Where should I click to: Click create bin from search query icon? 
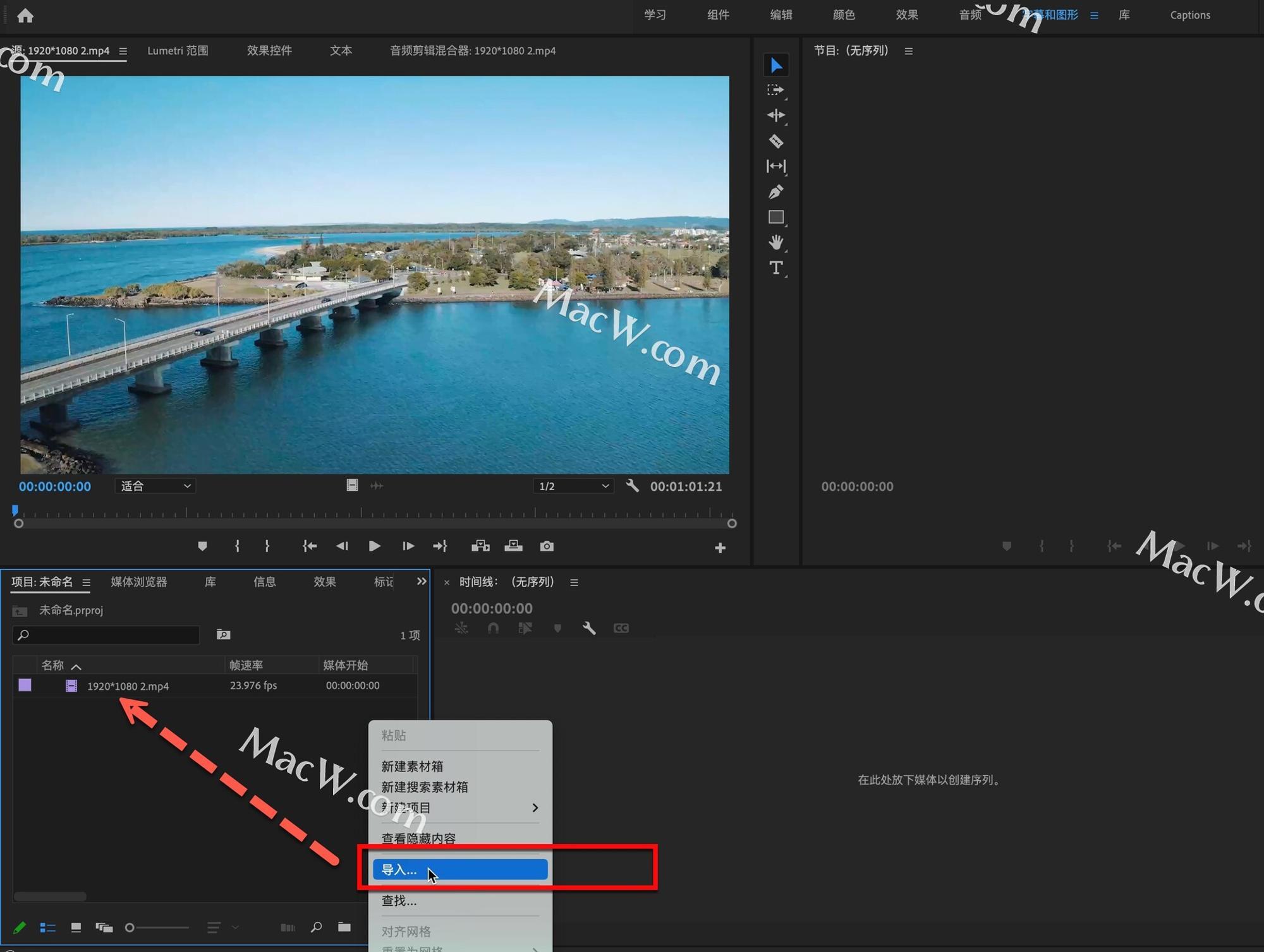223,634
